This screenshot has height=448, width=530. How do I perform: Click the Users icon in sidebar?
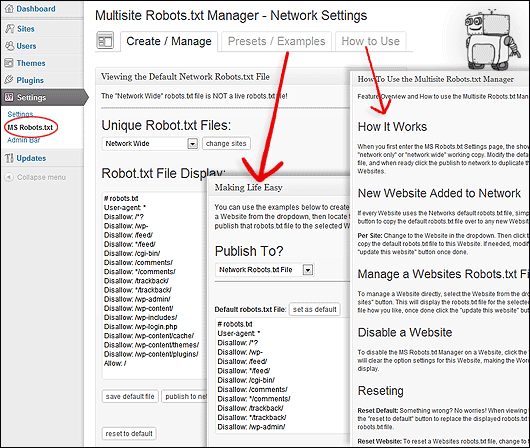tap(9, 46)
